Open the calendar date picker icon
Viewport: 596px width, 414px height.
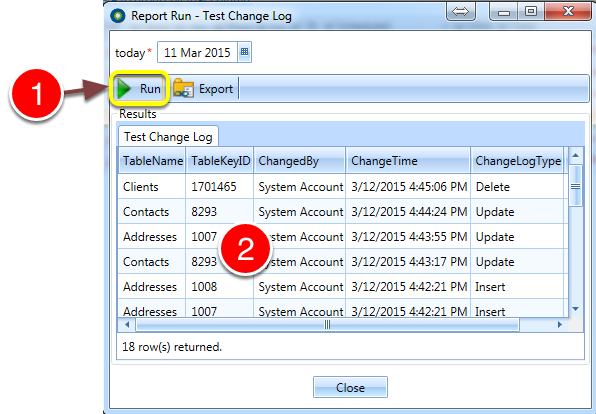244,52
